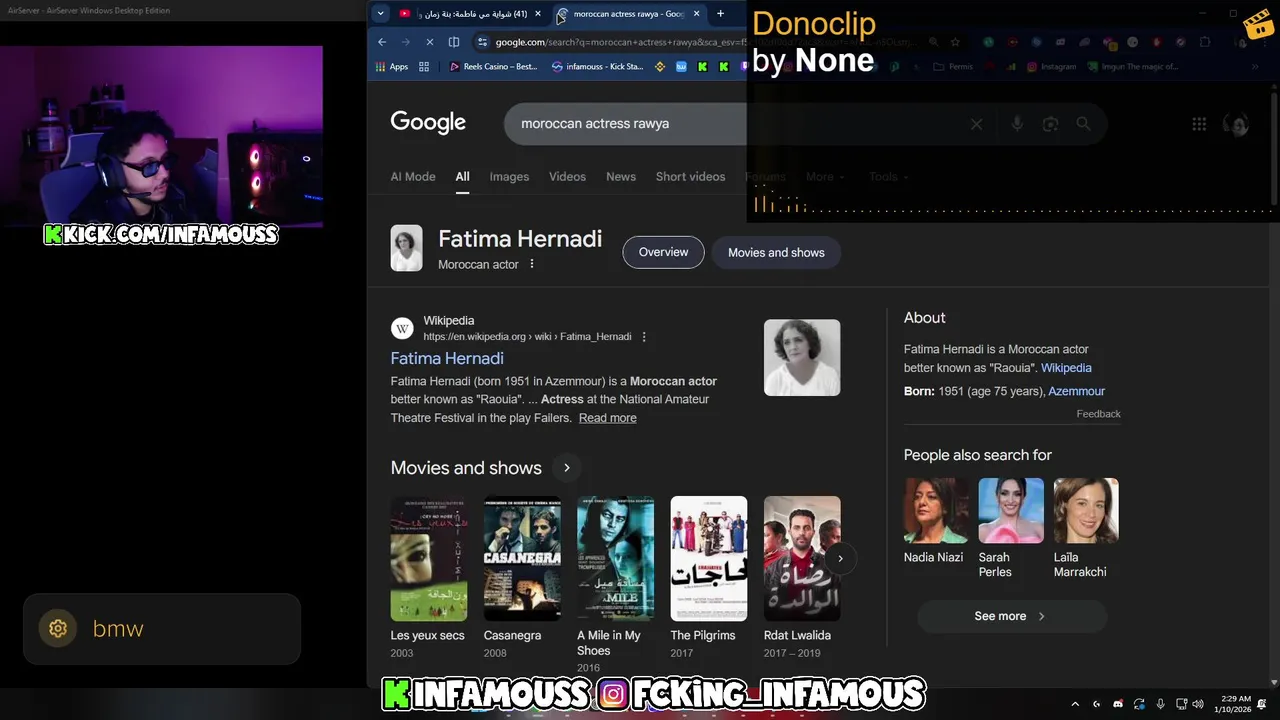Open the yellow Binance bookmark icon
1280x720 pixels.
pos(660,67)
